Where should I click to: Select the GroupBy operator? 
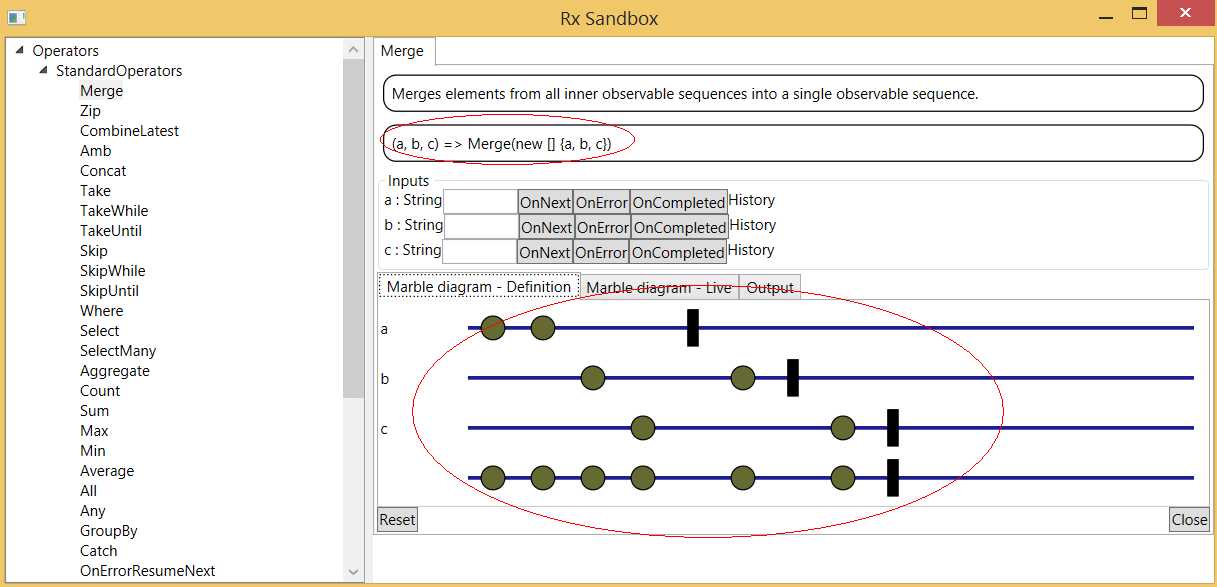[x=109, y=531]
